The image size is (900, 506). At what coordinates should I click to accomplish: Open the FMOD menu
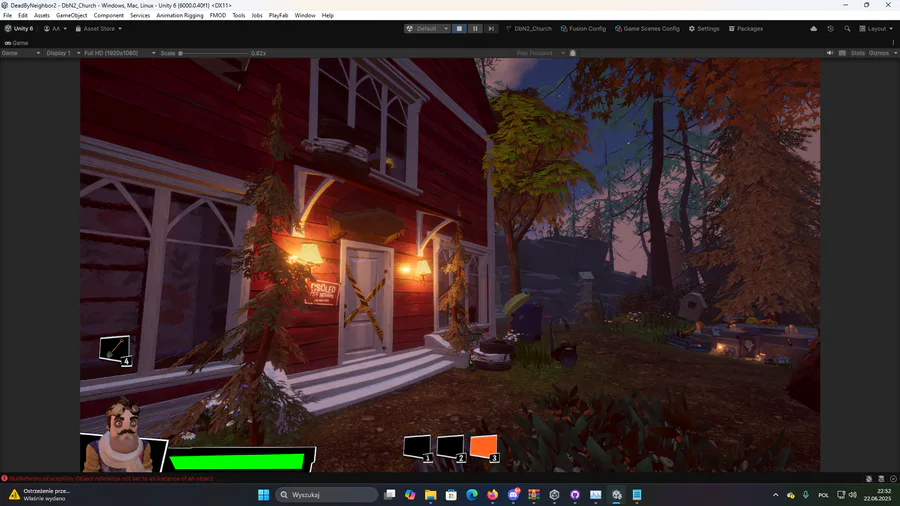218,15
